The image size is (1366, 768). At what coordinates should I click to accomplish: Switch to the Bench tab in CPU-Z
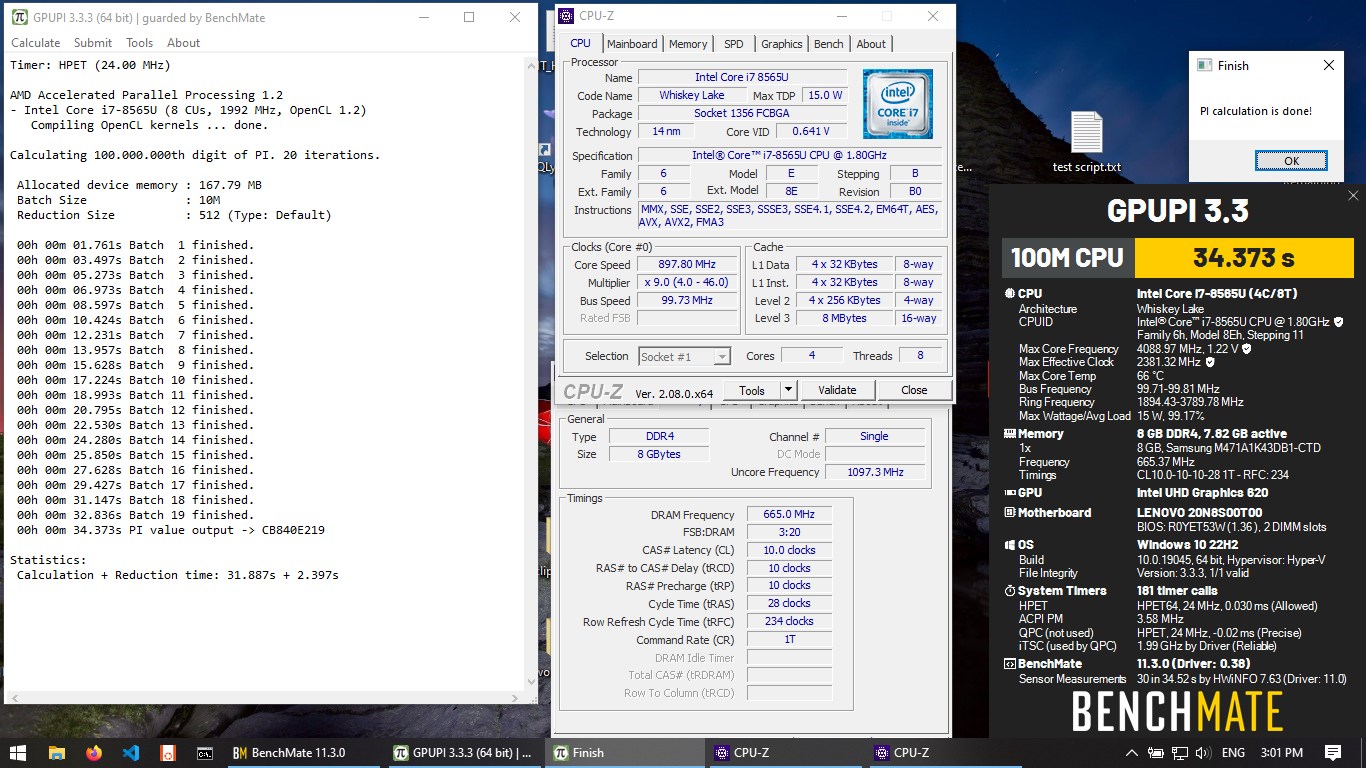(x=828, y=44)
